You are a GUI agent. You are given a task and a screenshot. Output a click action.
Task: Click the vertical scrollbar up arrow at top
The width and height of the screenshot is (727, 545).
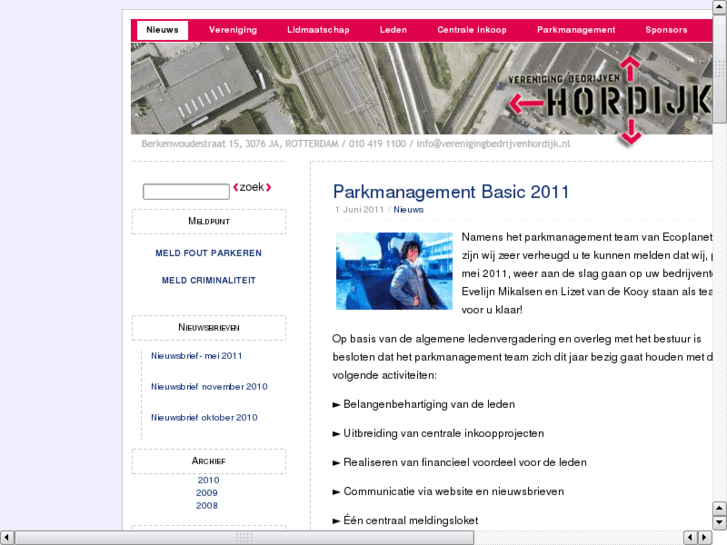point(719,6)
